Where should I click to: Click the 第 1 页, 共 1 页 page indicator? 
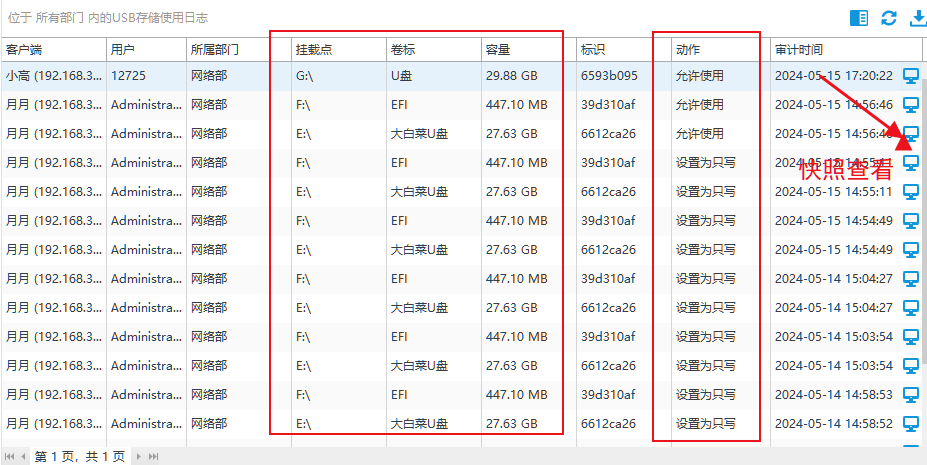(x=79, y=456)
